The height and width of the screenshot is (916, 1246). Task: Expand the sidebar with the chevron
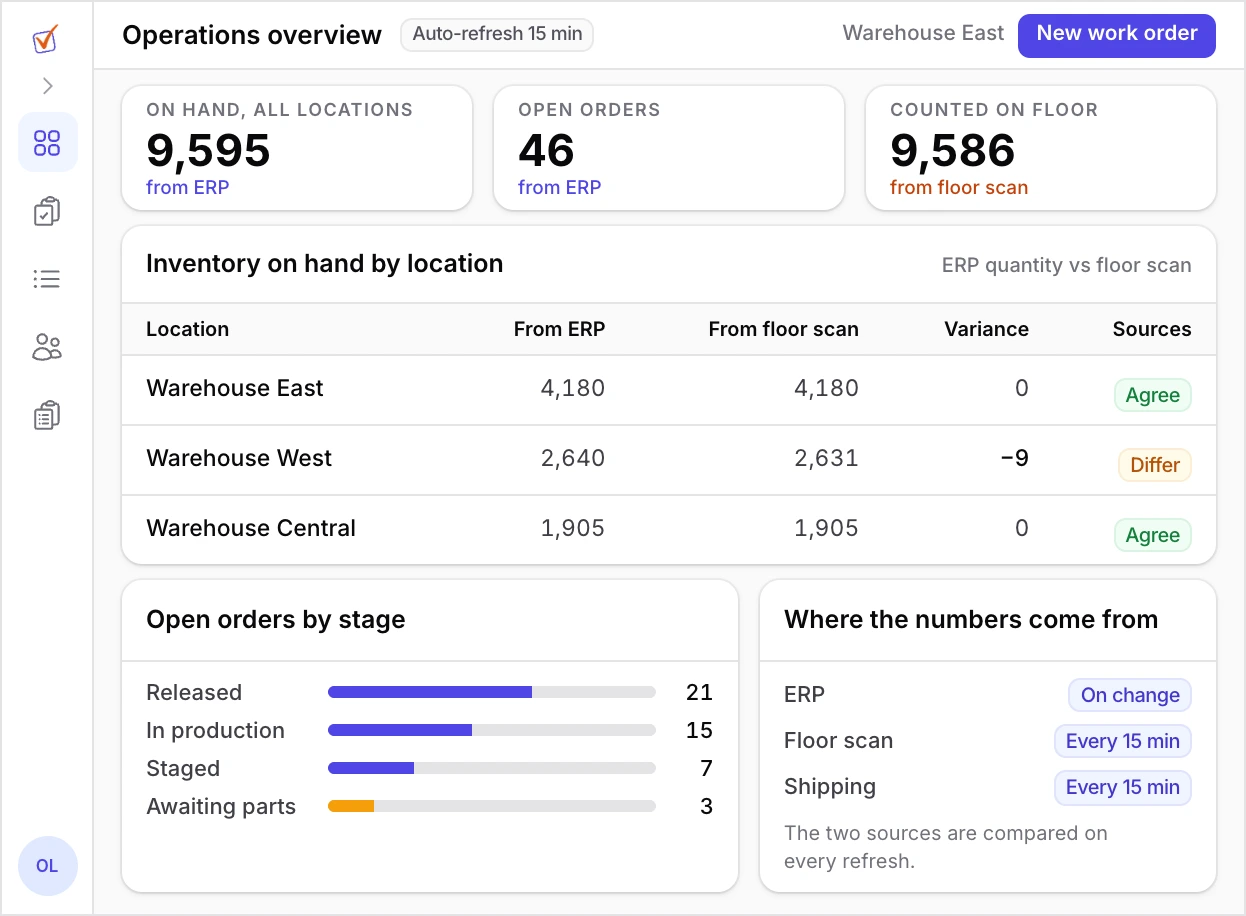point(48,86)
